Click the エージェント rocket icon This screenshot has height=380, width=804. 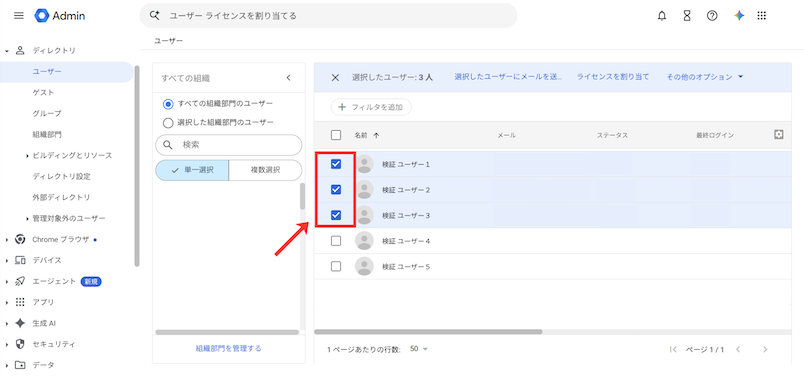20,281
